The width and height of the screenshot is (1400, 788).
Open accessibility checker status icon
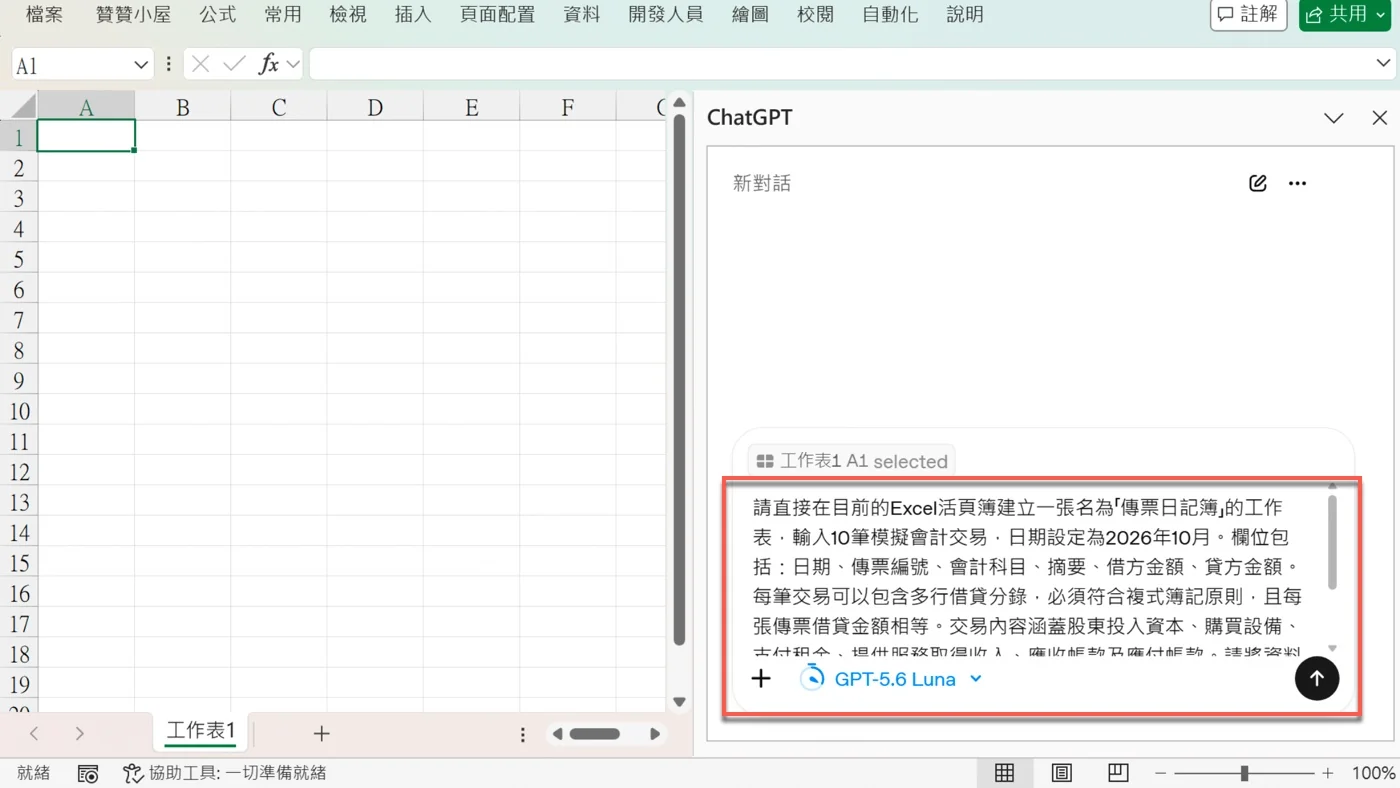(133, 773)
